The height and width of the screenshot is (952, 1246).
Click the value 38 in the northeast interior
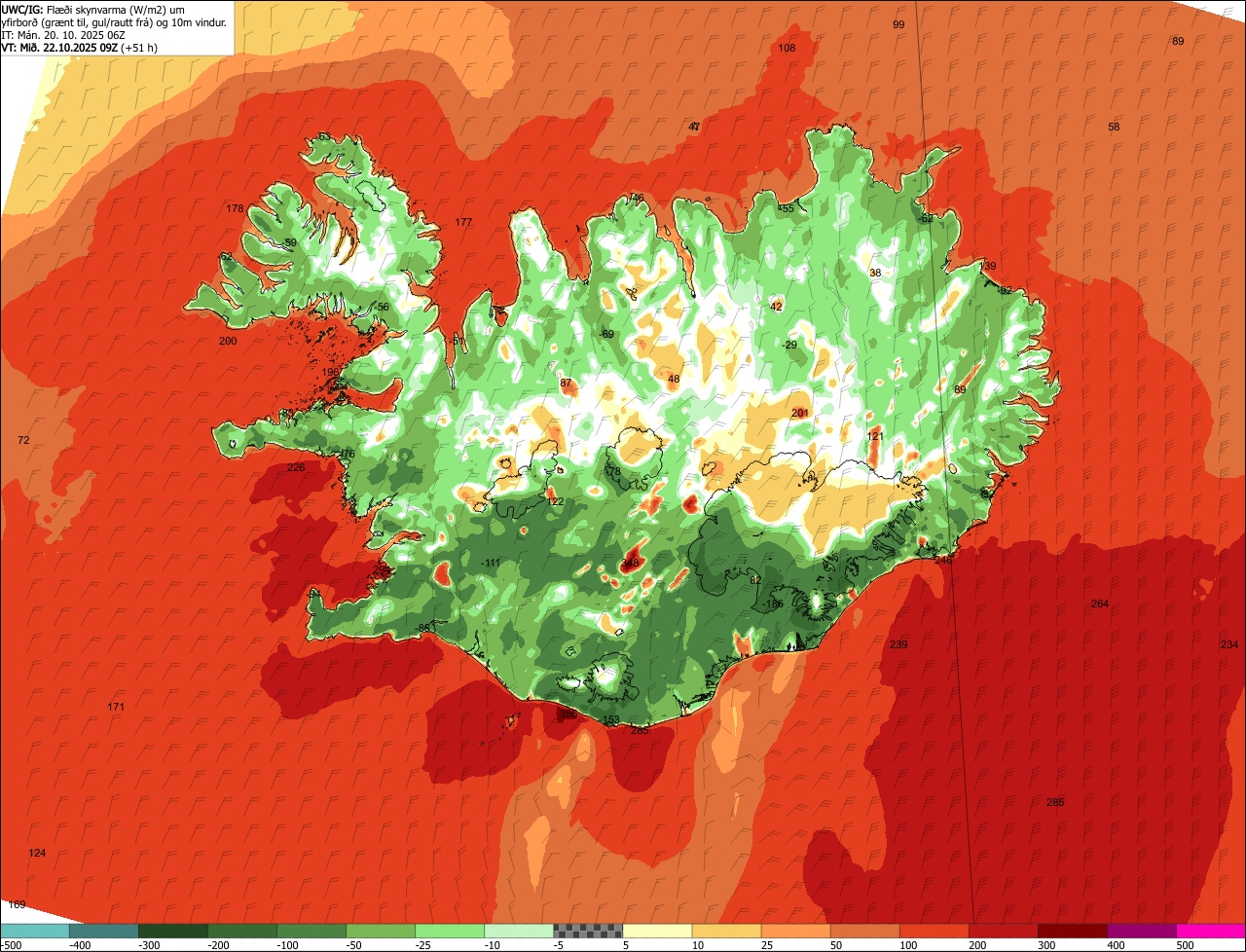tap(875, 273)
